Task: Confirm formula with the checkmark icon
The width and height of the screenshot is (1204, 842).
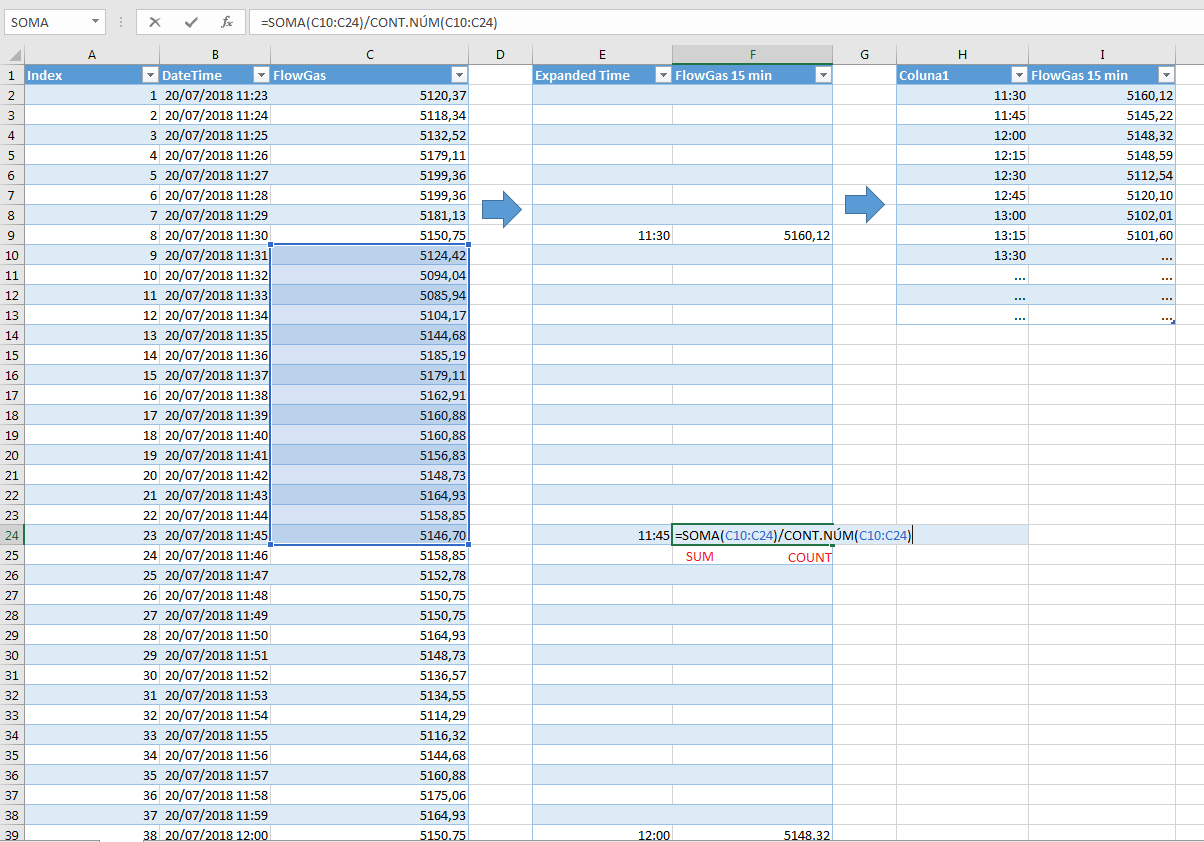Action: 190,21
